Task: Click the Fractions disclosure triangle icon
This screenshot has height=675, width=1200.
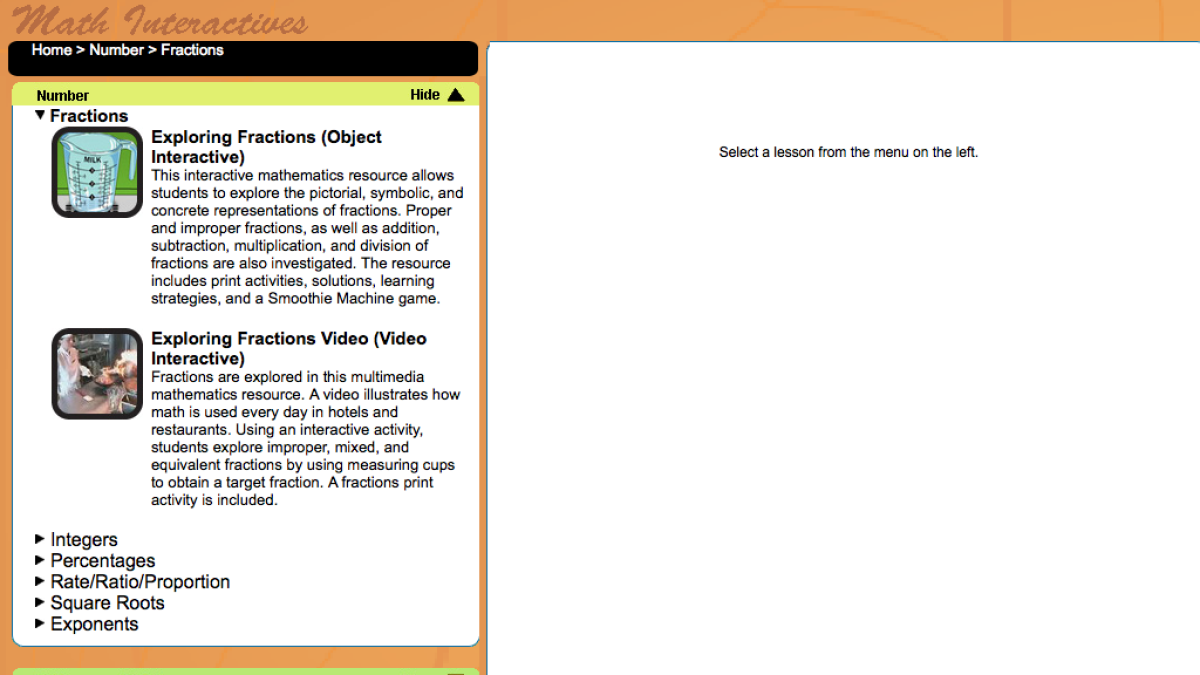Action: (x=40, y=115)
